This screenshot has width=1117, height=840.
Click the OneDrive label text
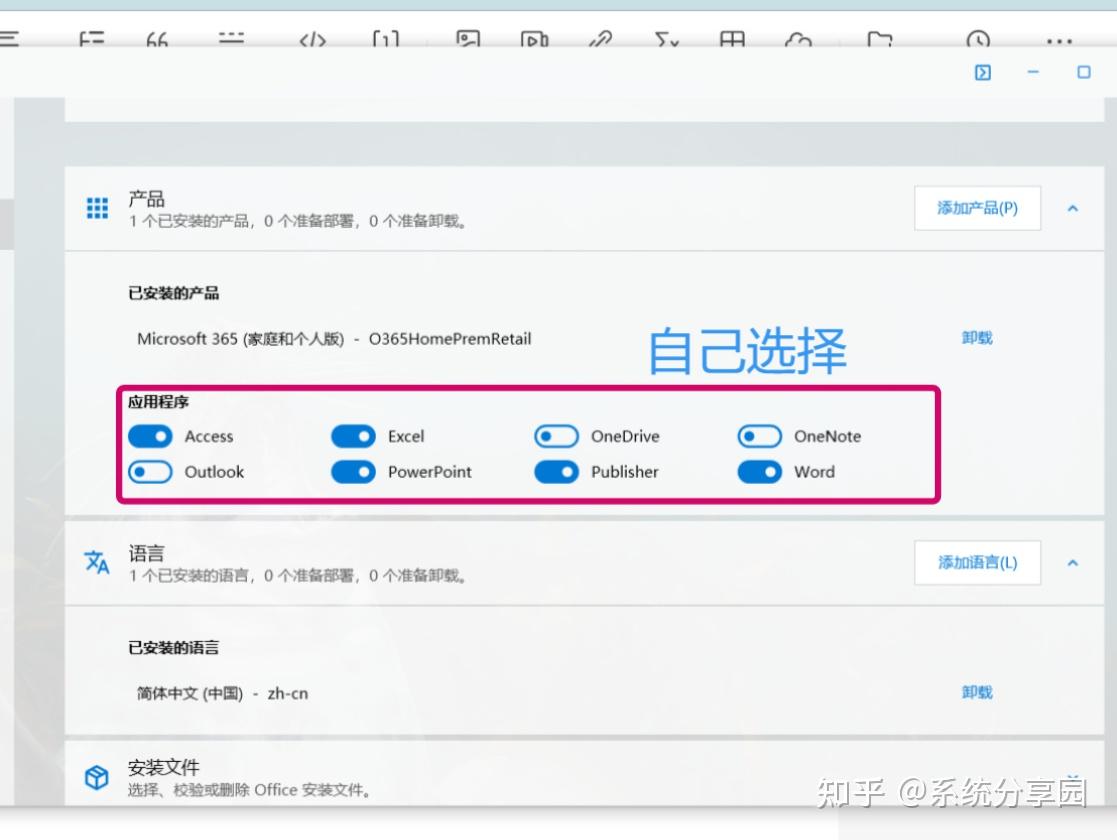(x=625, y=437)
